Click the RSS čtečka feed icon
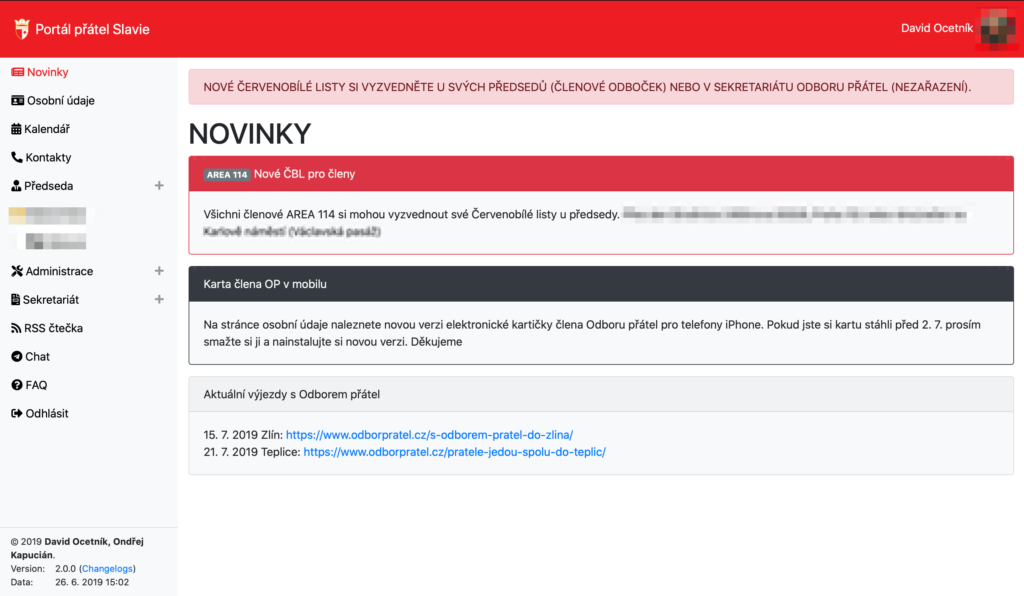The height and width of the screenshot is (596, 1024). pyautogui.click(x=16, y=328)
